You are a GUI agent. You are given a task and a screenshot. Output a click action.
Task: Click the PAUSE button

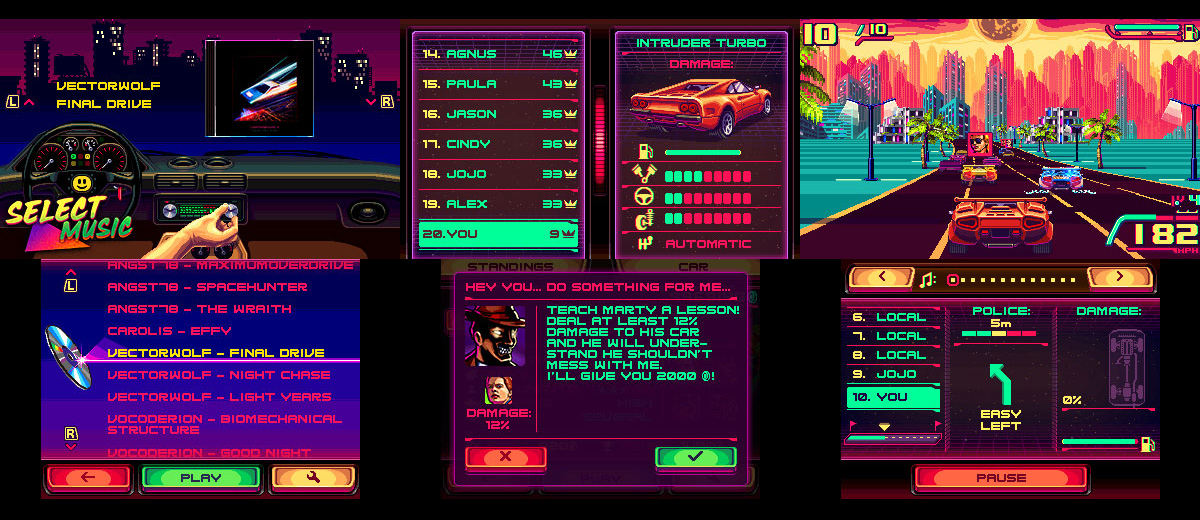pyautogui.click(x=1000, y=477)
